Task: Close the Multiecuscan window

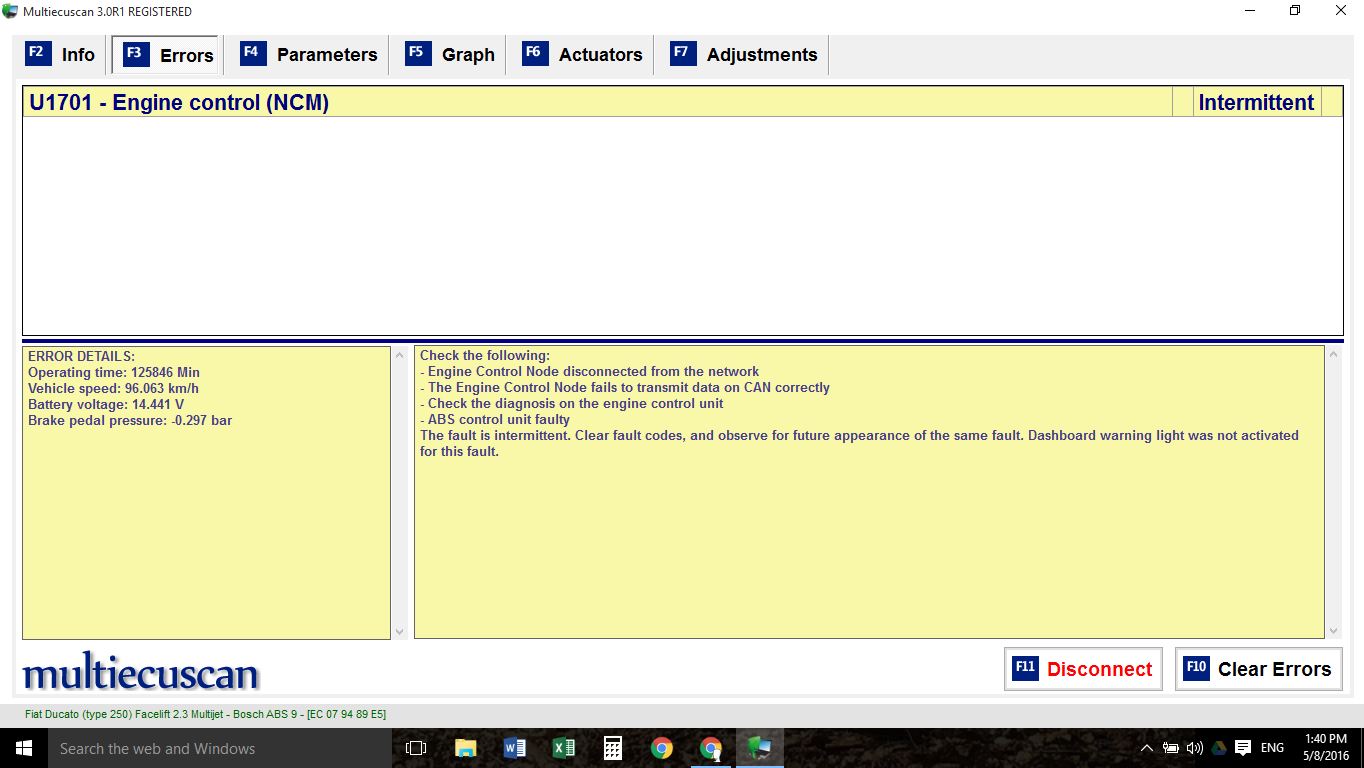Action: point(1341,11)
